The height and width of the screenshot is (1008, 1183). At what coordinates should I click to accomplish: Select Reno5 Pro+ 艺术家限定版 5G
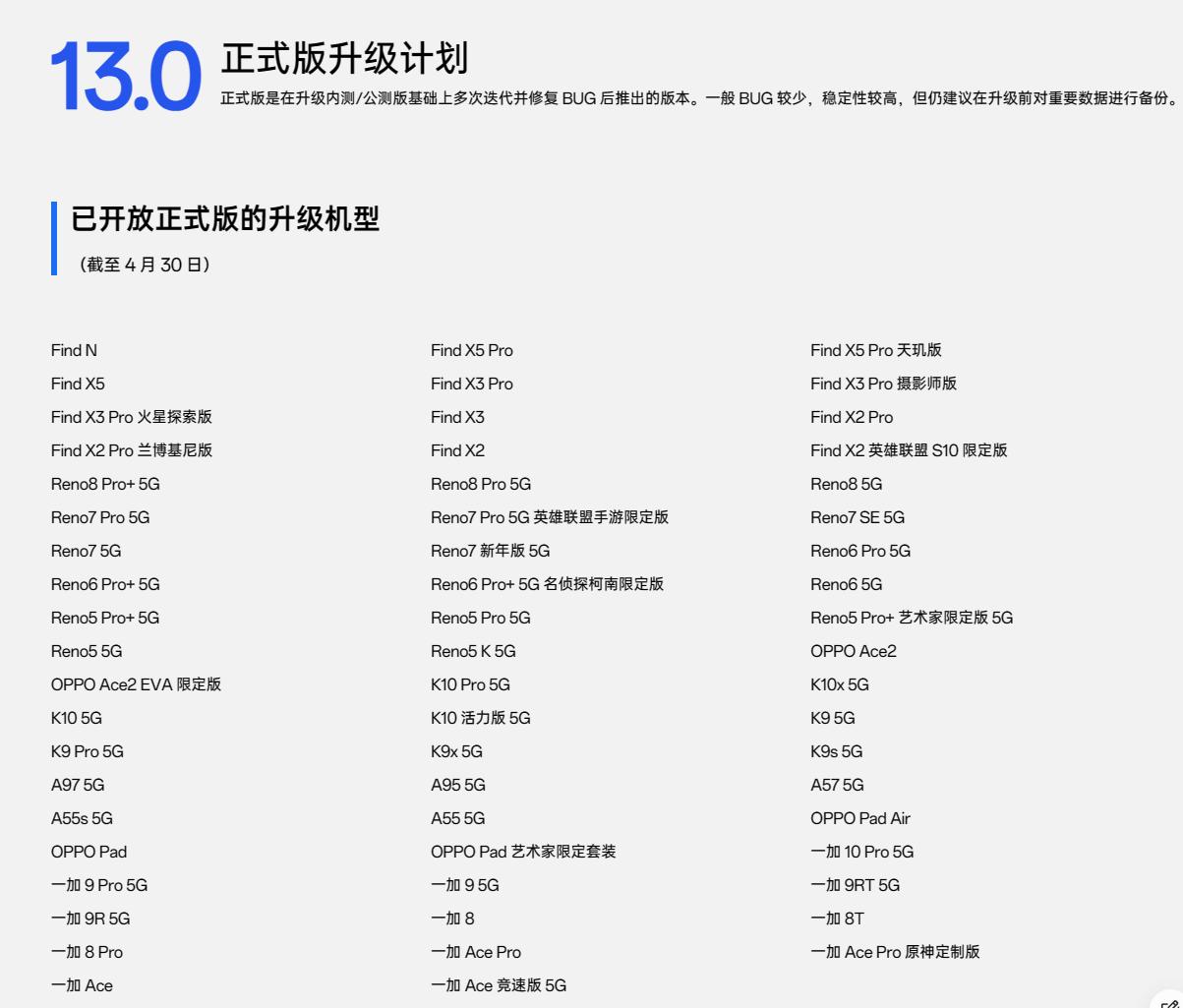pos(911,618)
